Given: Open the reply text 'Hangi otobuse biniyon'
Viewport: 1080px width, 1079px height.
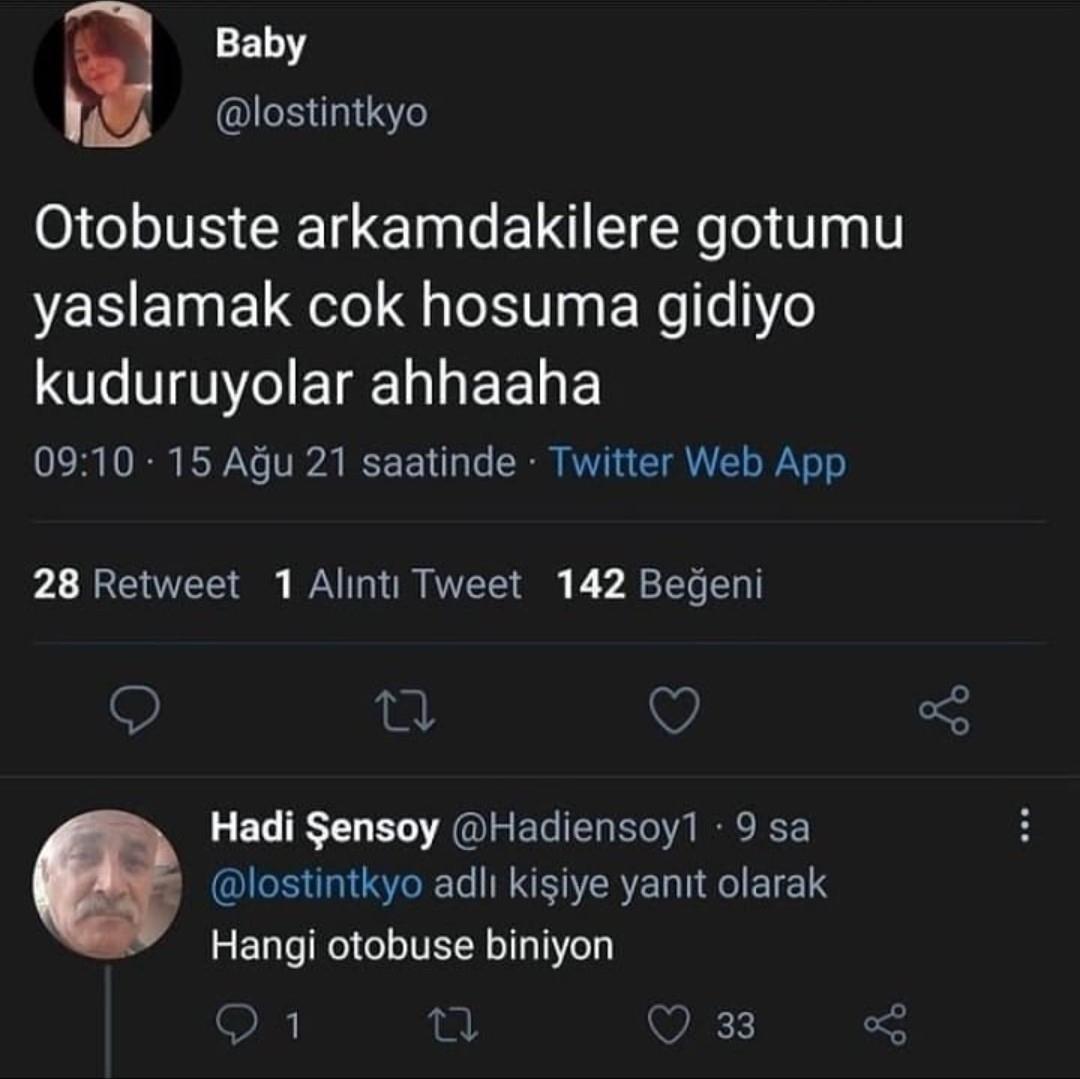Looking at the screenshot, I should point(412,945).
